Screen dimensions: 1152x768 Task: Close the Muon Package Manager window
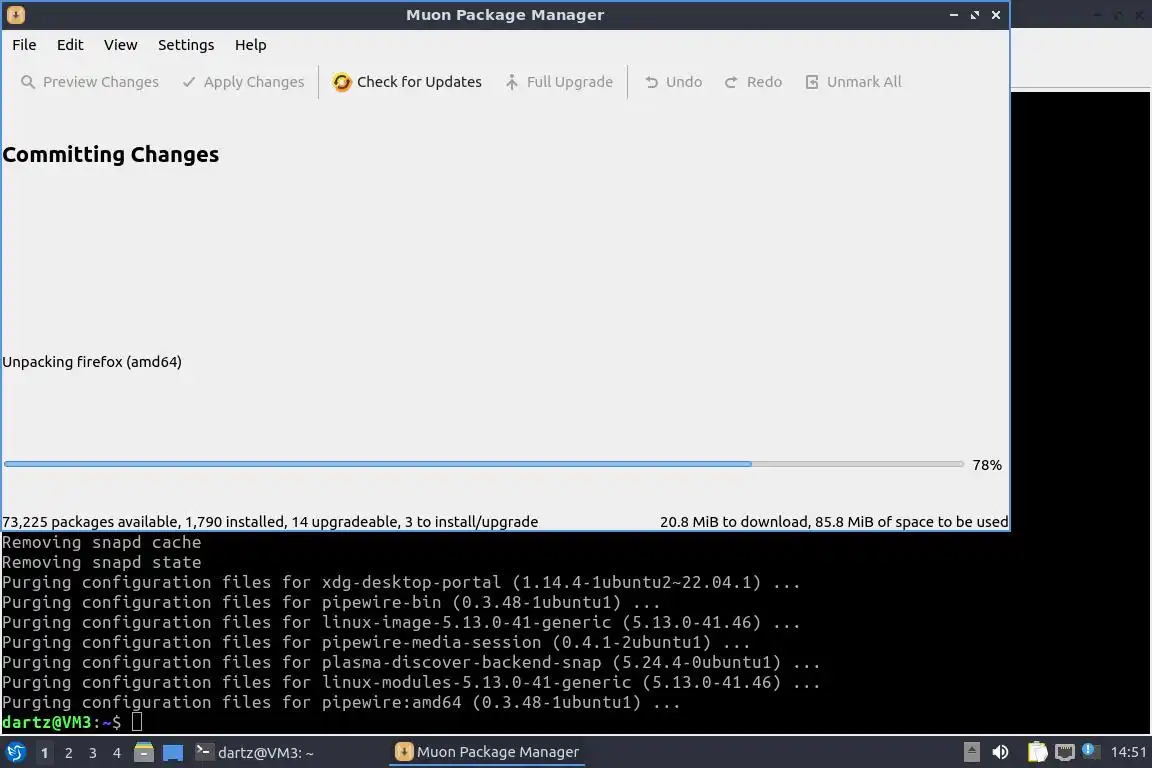coord(996,15)
